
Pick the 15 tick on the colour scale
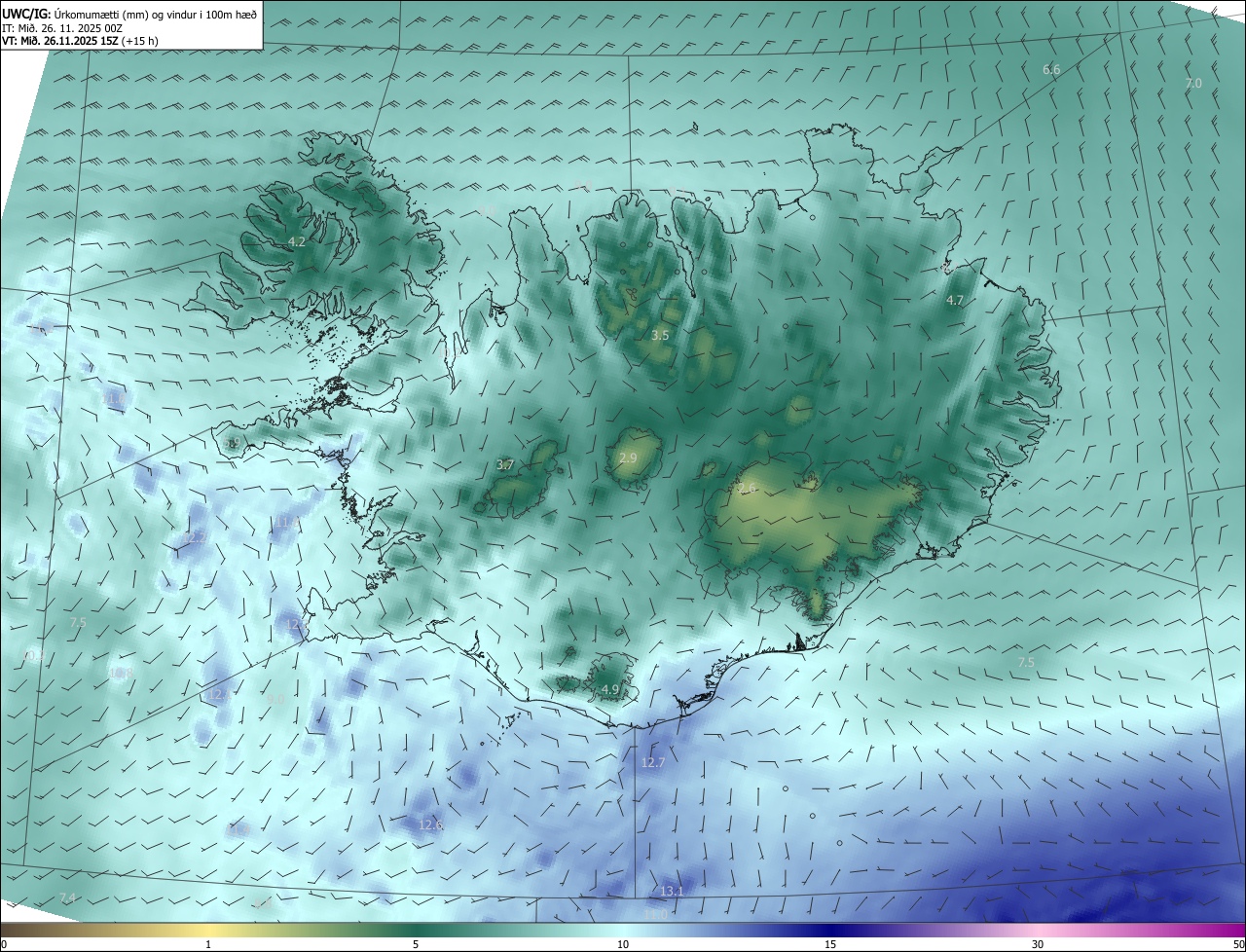coord(830,944)
